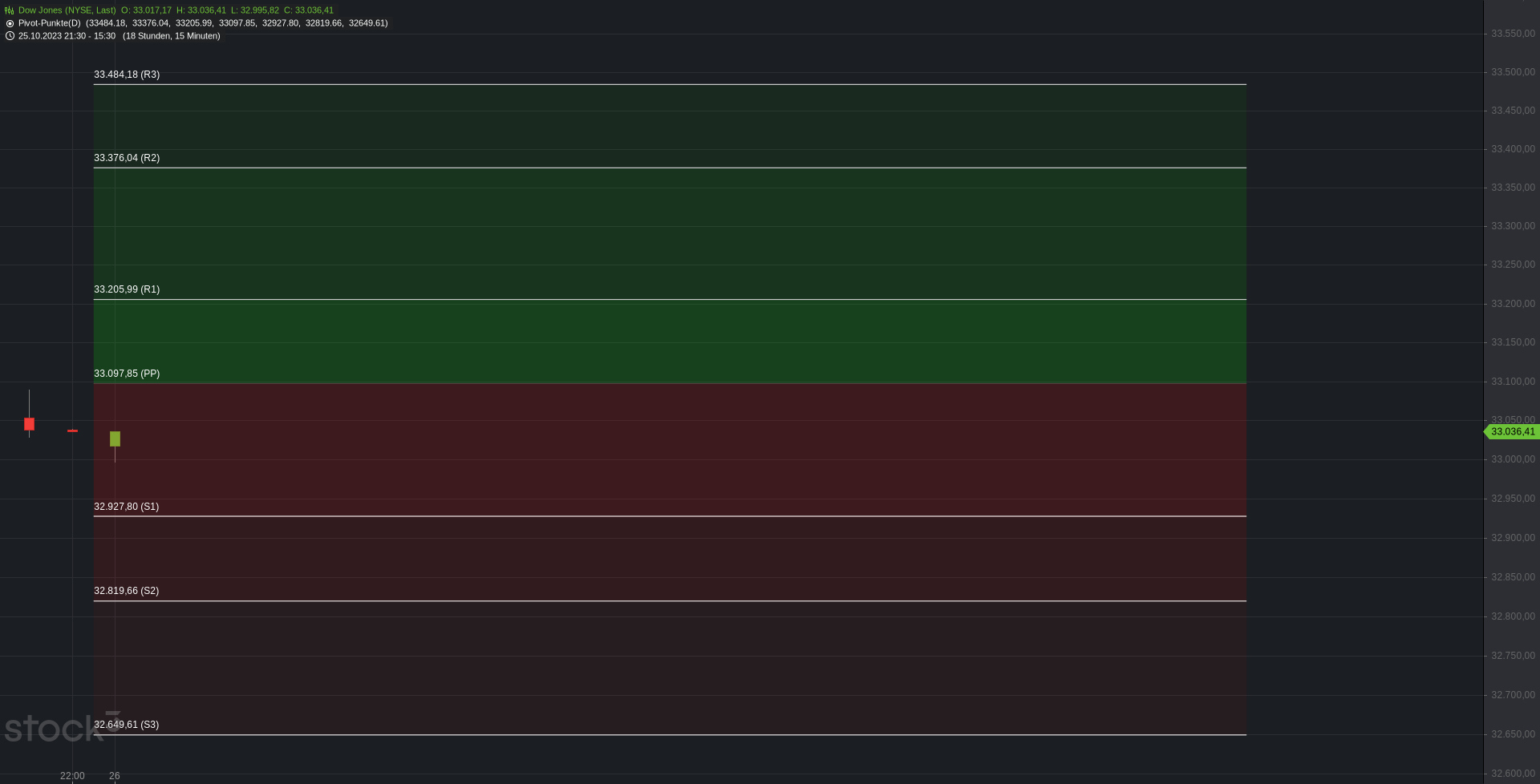Viewport: 1540px width, 784px height.
Task: Select the large red candlestick on the left
Action: click(29, 424)
